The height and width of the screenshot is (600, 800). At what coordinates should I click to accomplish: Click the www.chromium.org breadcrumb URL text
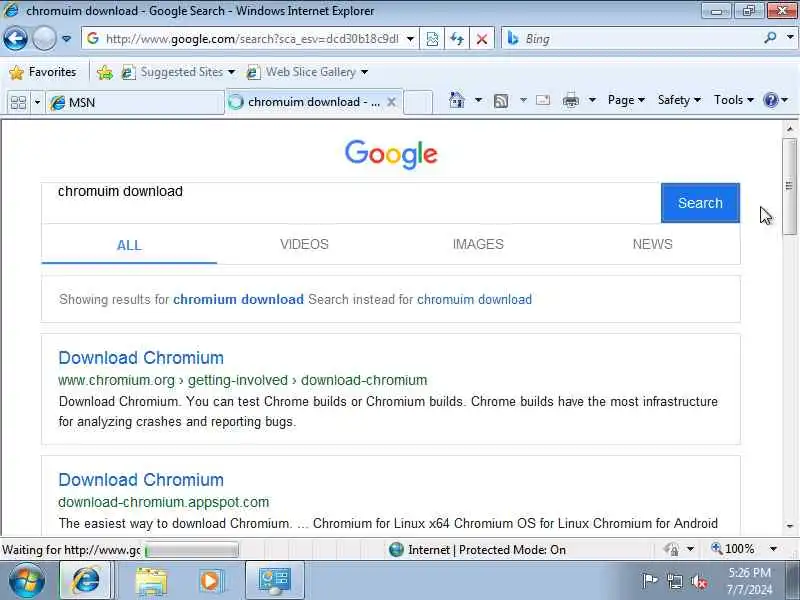click(x=242, y=380)
